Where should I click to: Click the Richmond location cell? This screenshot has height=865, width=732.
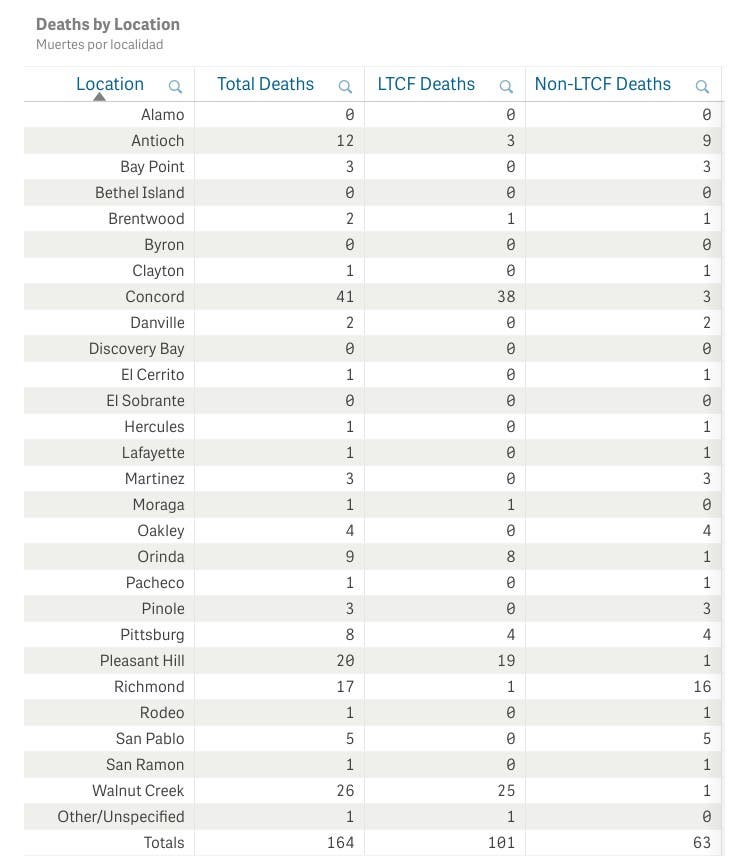[x=149, y=687]
